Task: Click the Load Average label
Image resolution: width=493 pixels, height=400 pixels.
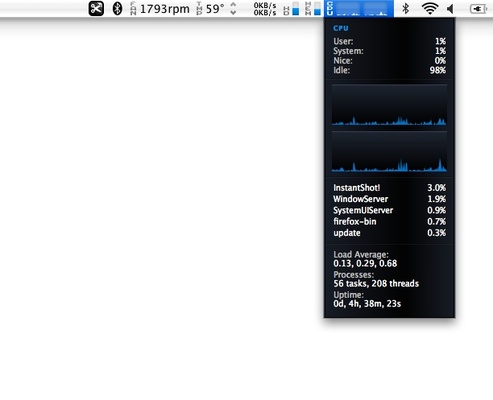Action: (361, 255)
